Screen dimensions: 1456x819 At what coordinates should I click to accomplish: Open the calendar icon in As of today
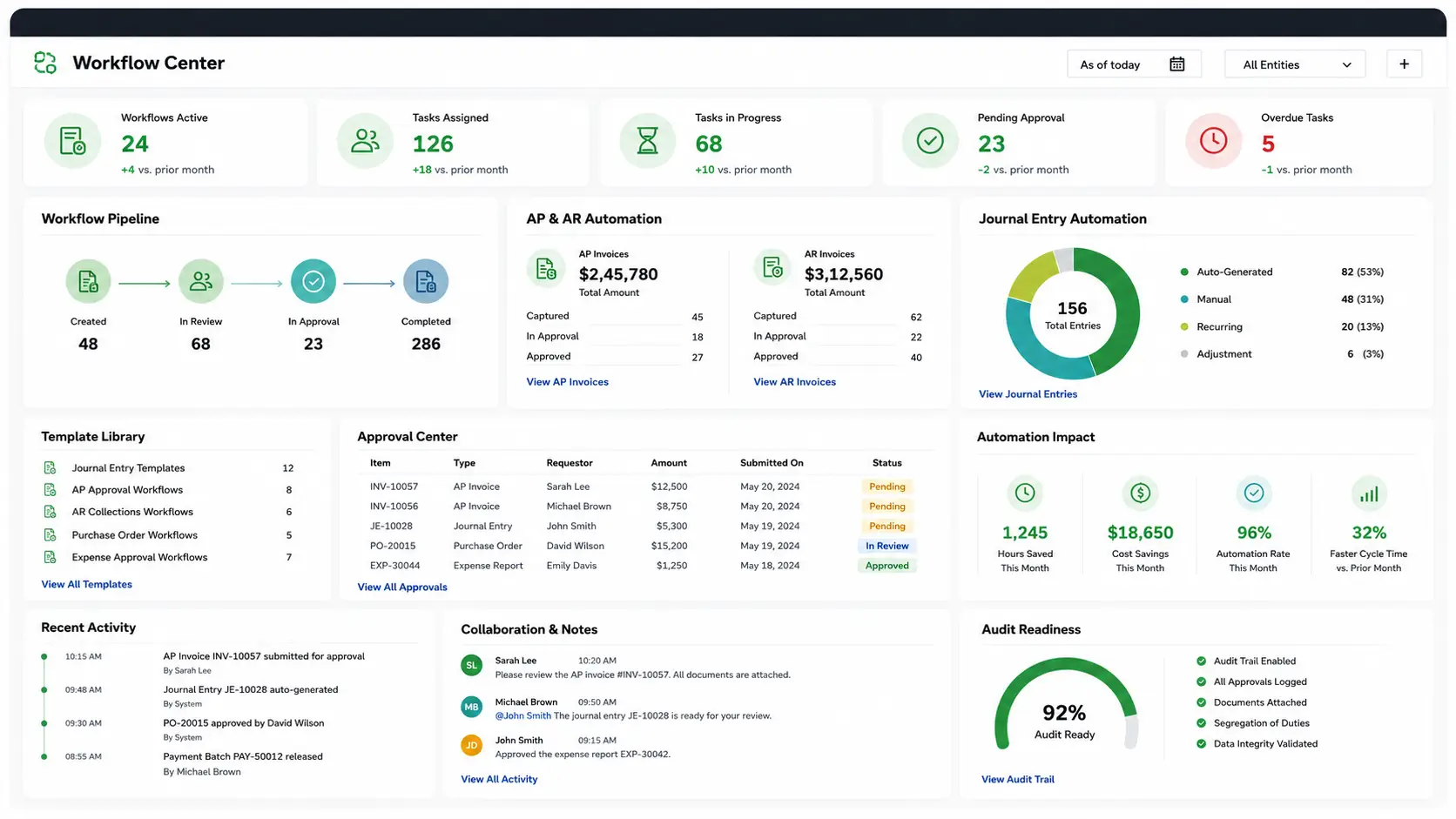pos(1176,64)
